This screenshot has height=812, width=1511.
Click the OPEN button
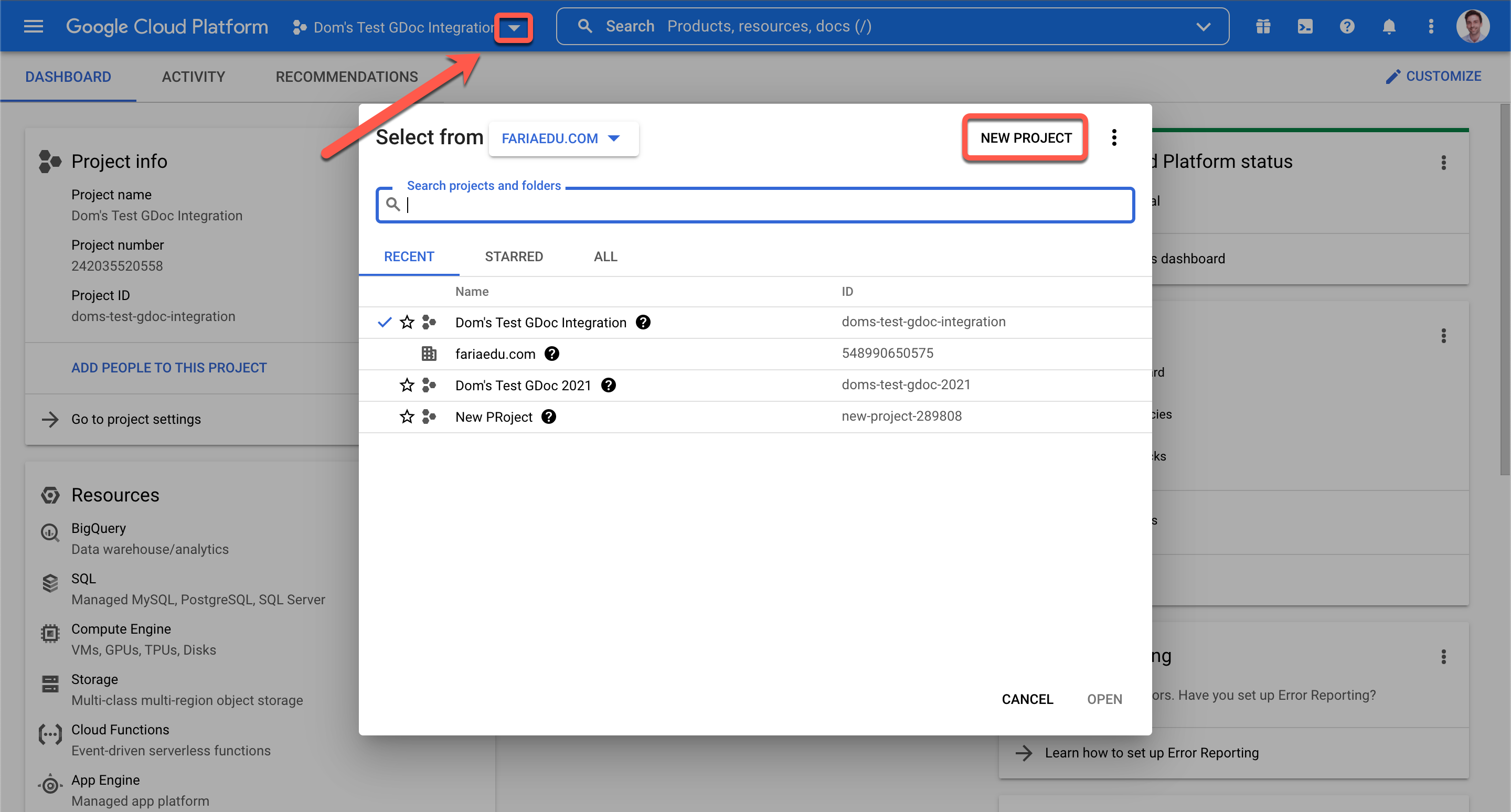[x=1104, y=699]
